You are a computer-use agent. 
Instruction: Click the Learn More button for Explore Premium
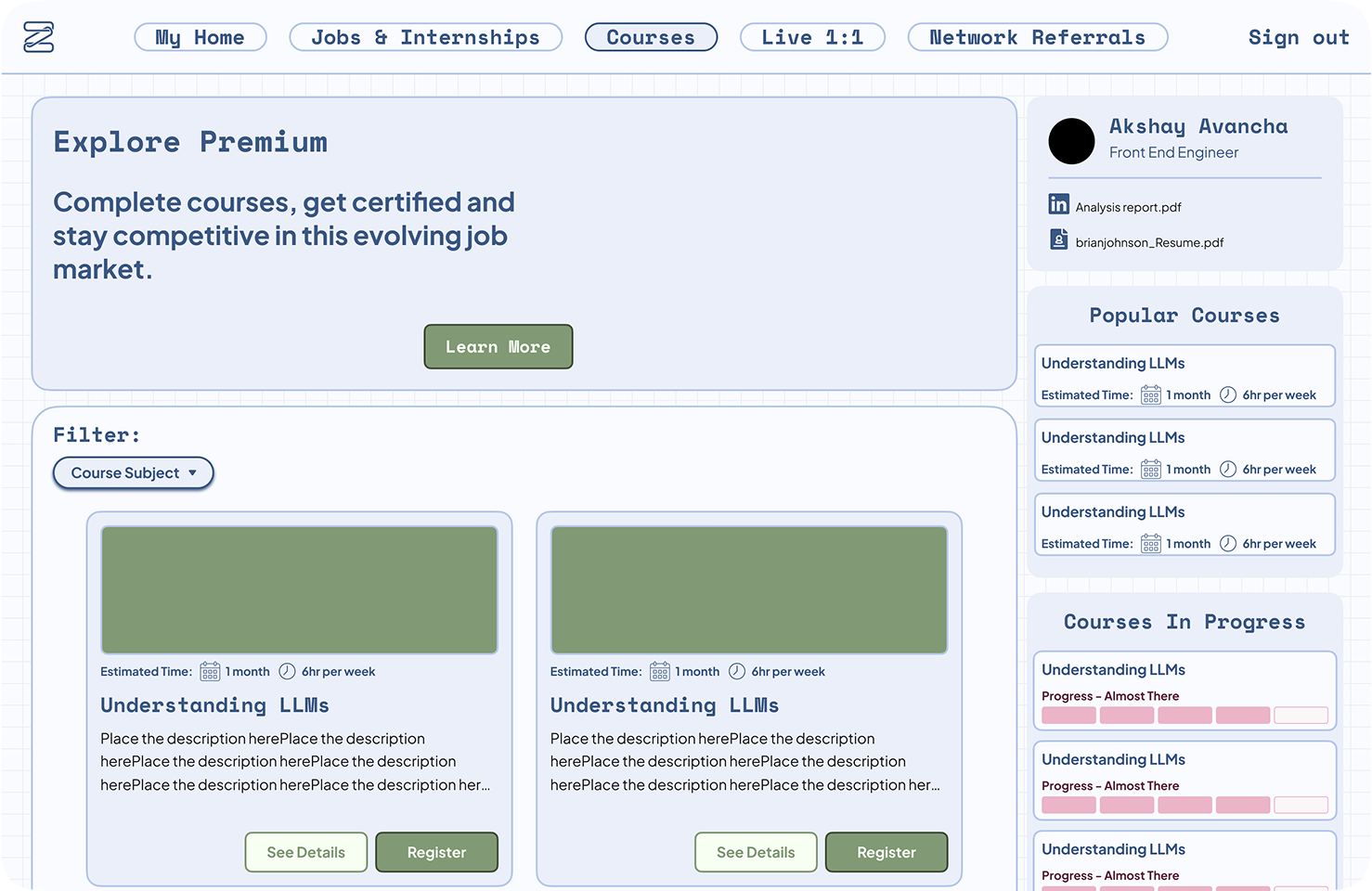(x=498, y=346)
